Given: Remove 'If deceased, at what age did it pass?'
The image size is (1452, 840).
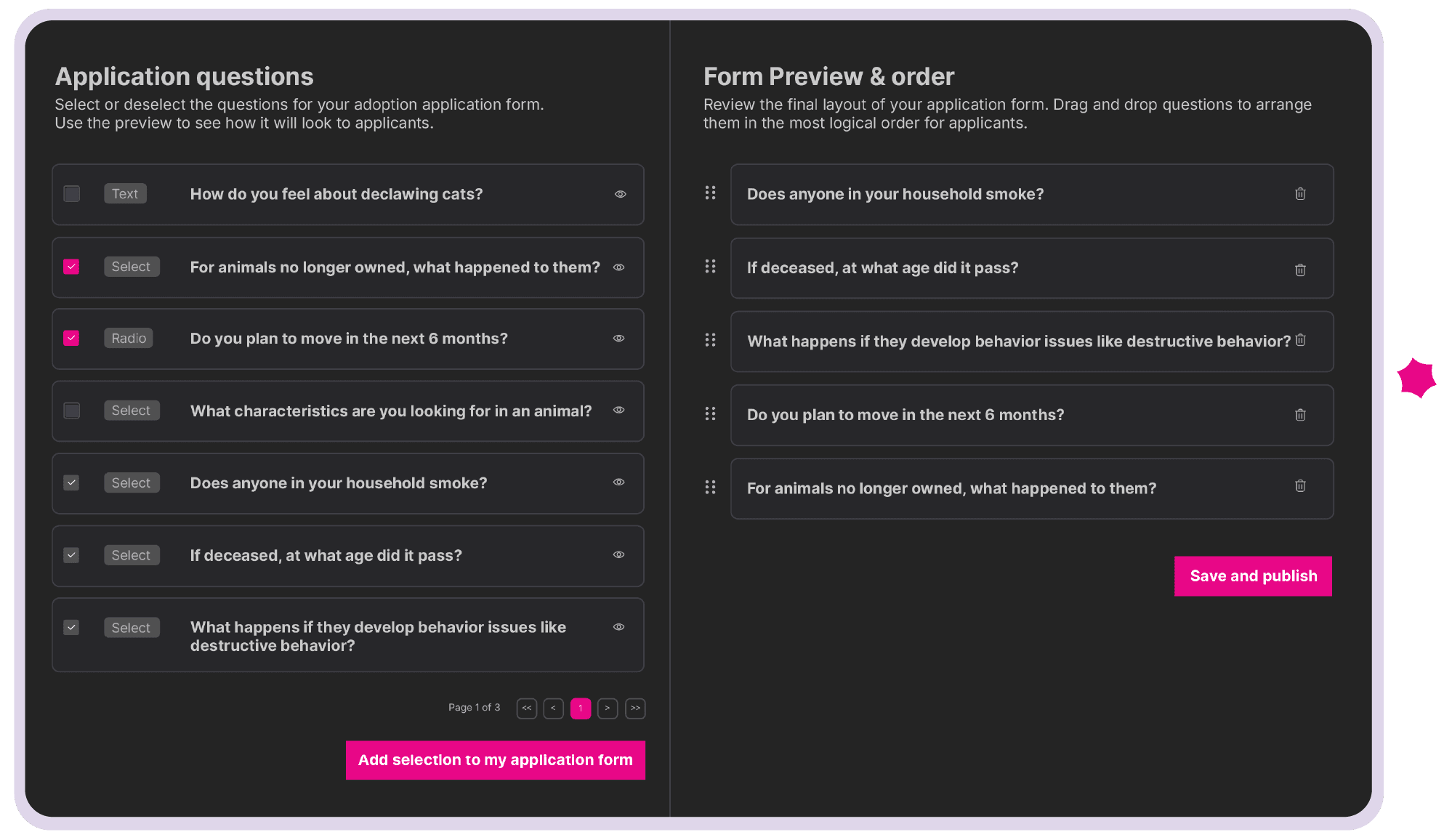Looking at the screenshot, I should (1300, 270).
